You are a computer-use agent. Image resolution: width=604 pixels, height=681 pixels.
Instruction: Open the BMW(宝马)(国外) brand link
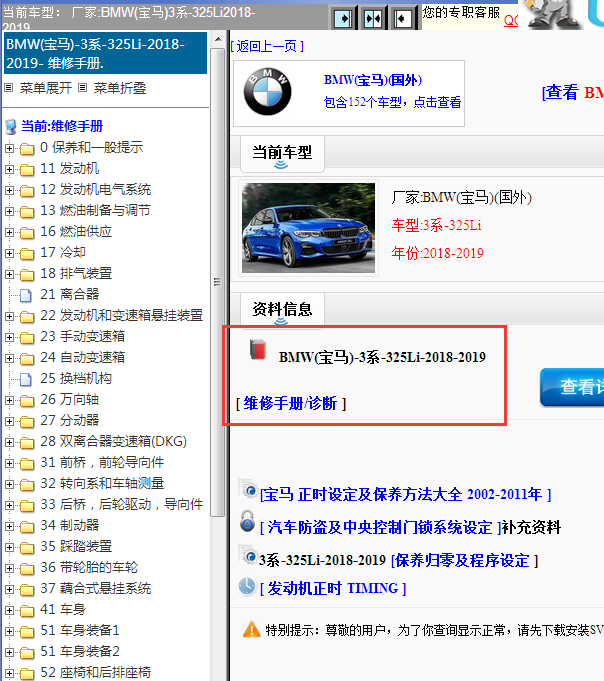pyautogui.click(x=373, y=80)
